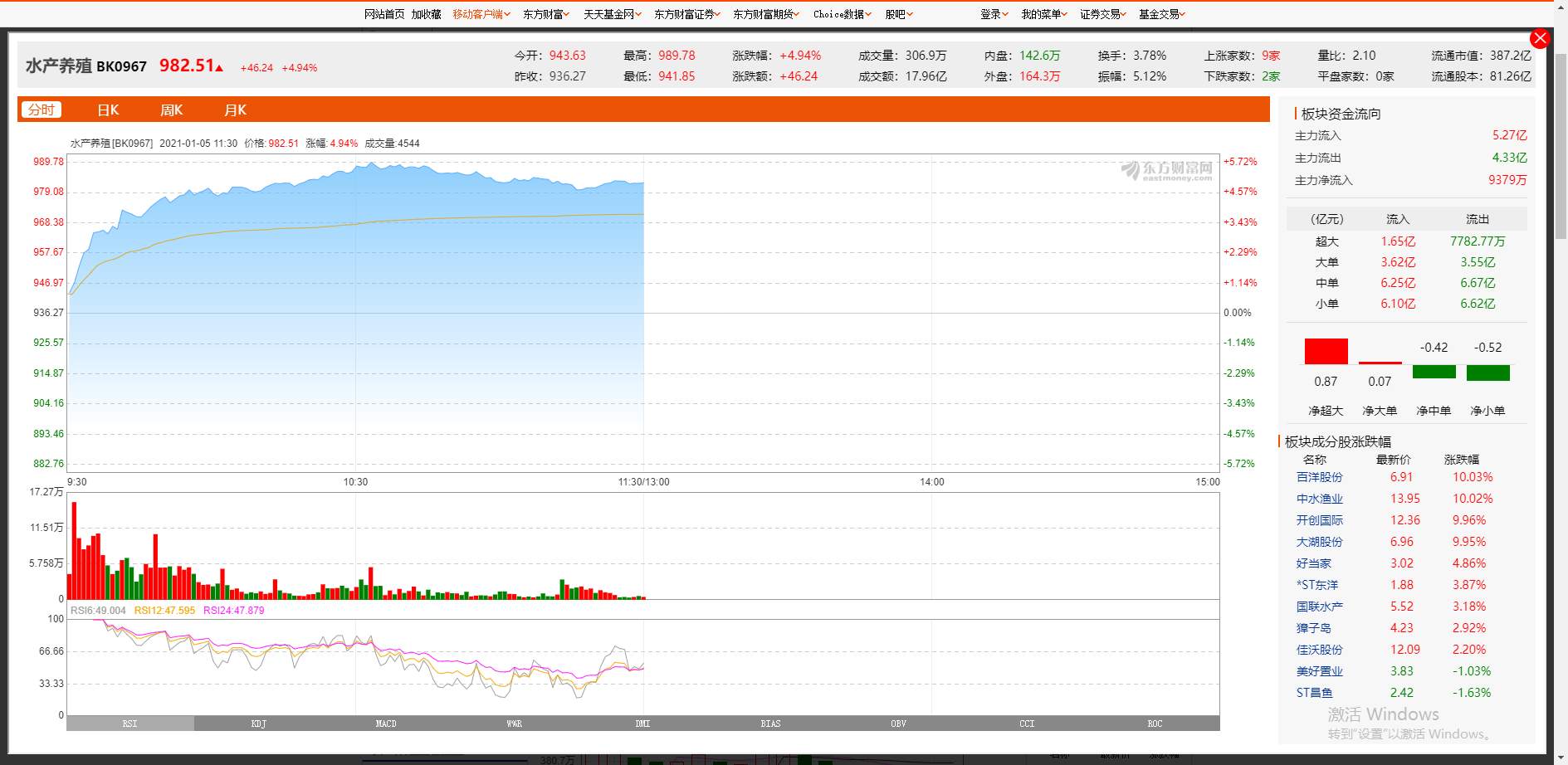Image resolution: width=1568 pixels, height=765 pixels.
Task: Open stock 开创国际 in constituents list
Action: pyautogui.click(x=1319, y=520)
